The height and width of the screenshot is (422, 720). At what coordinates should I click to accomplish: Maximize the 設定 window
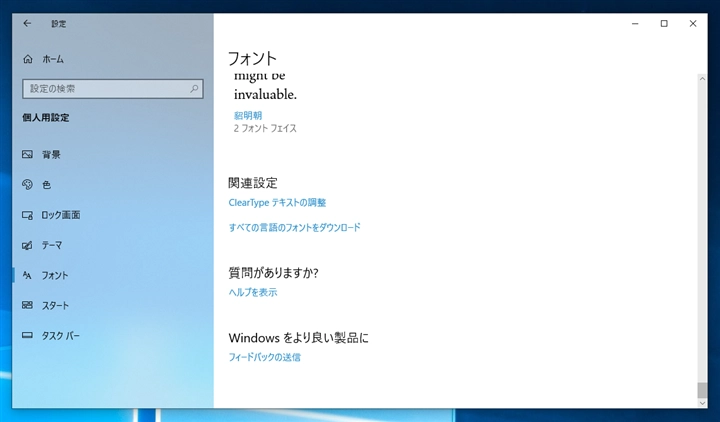click(x=664, y=23)
